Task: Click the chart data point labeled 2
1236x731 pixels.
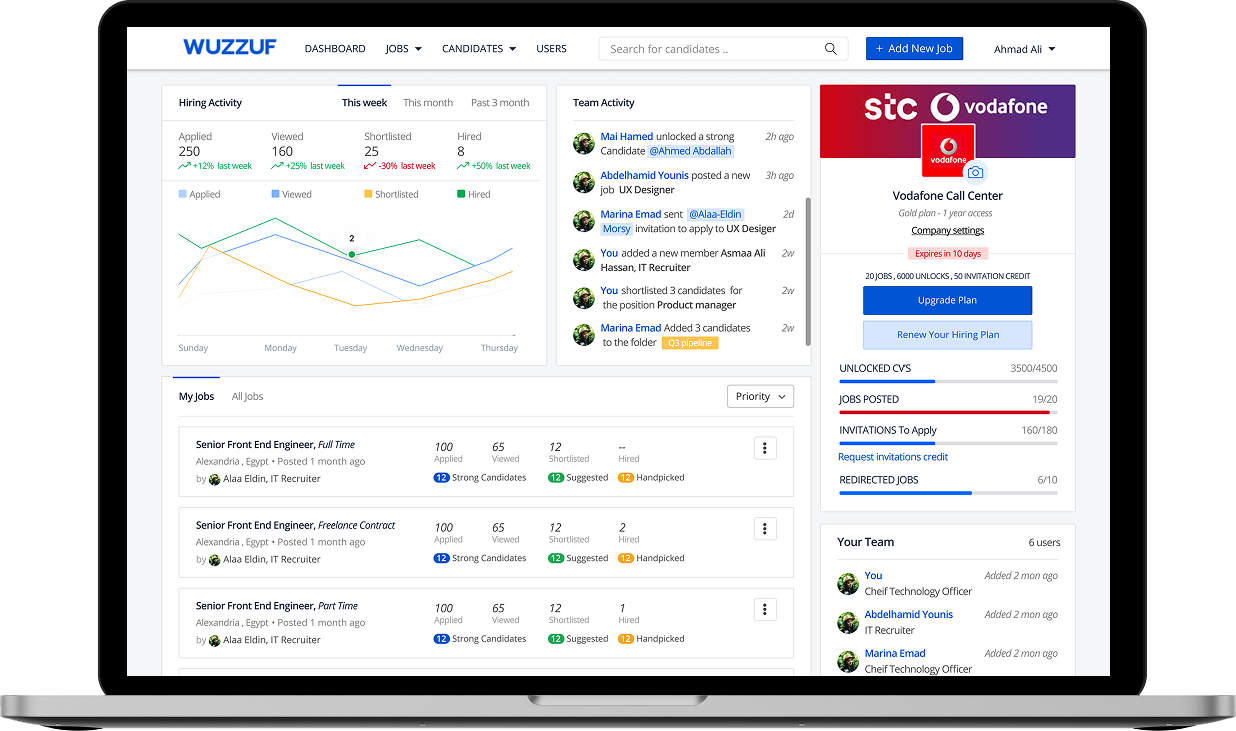Action: pyautogui.click(x=352, y=255)
